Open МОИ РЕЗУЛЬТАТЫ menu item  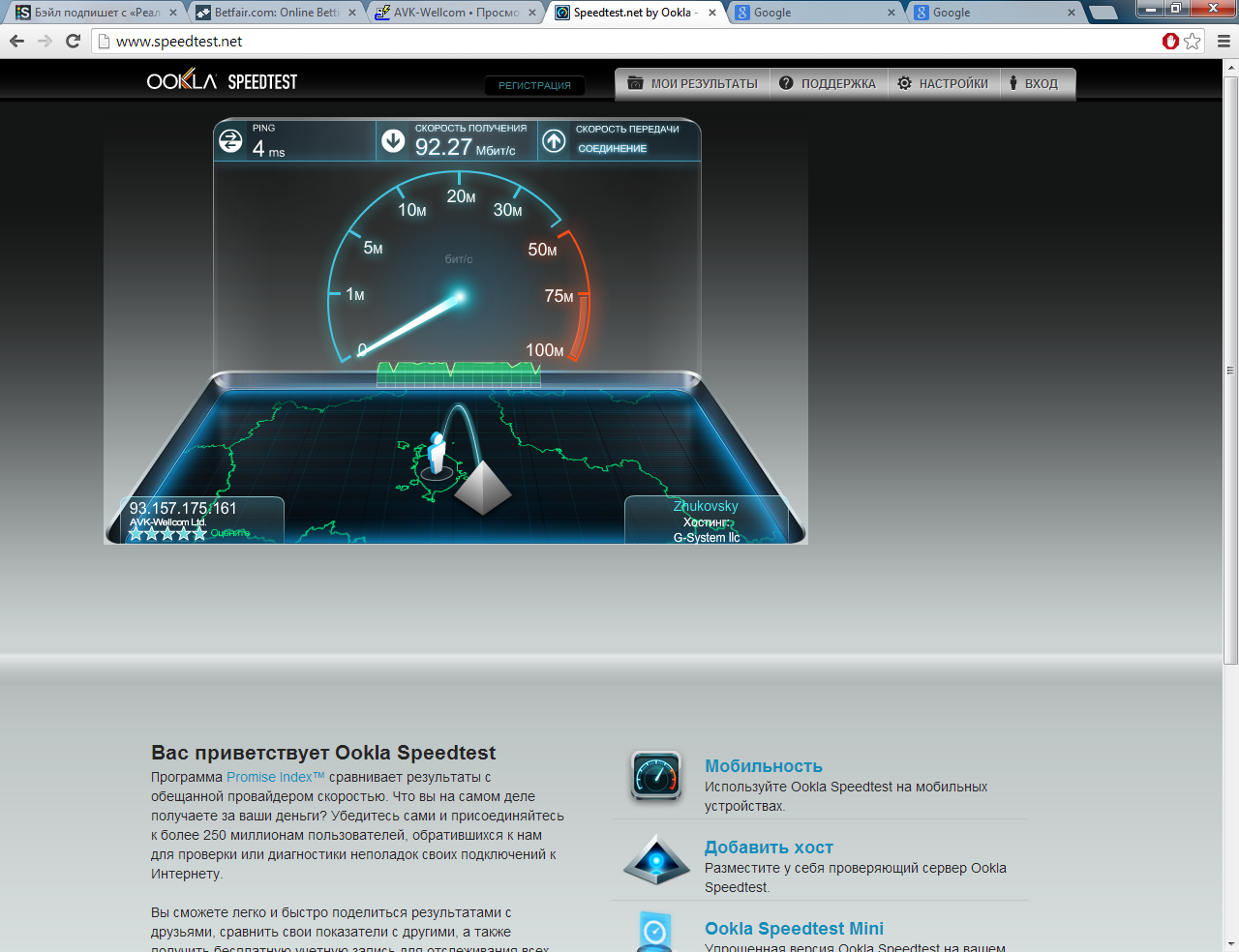693,83
